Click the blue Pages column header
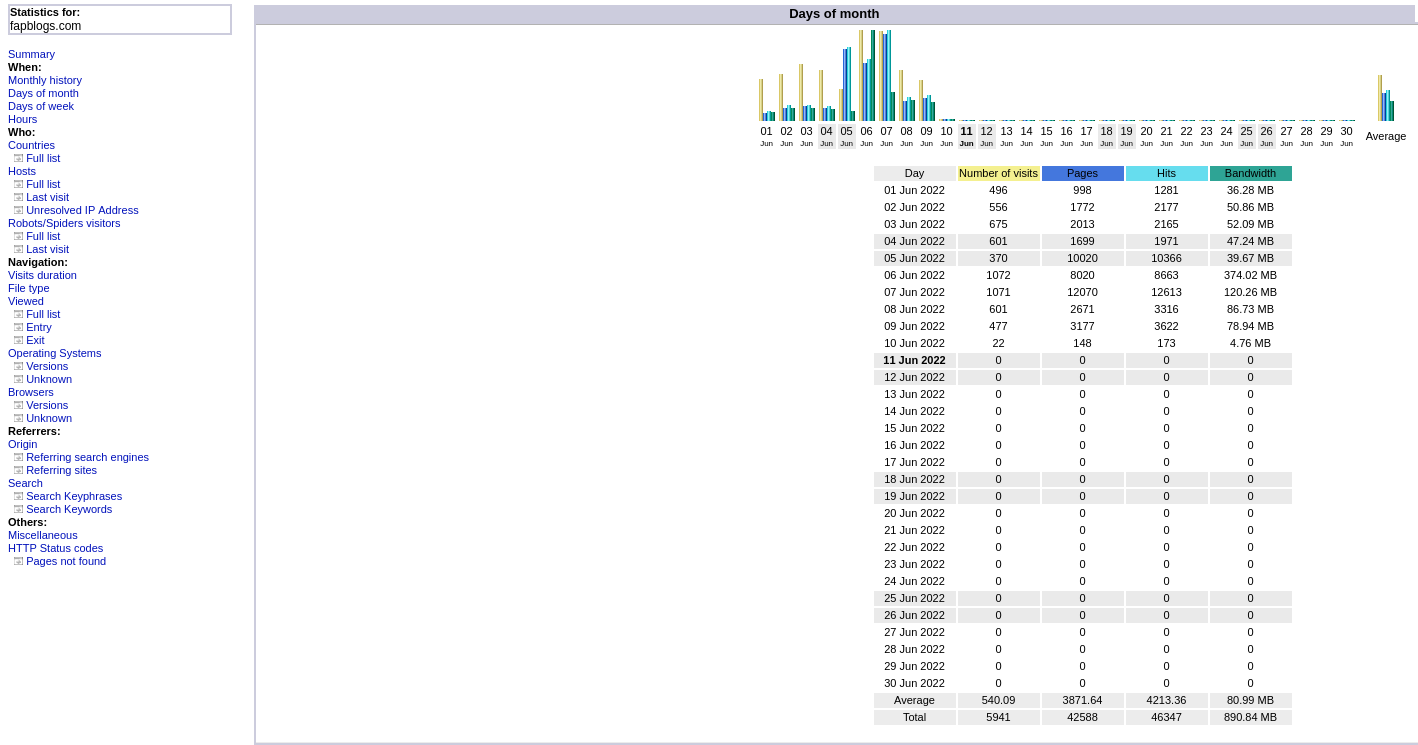1418x745 pixels. point(1082,173)
